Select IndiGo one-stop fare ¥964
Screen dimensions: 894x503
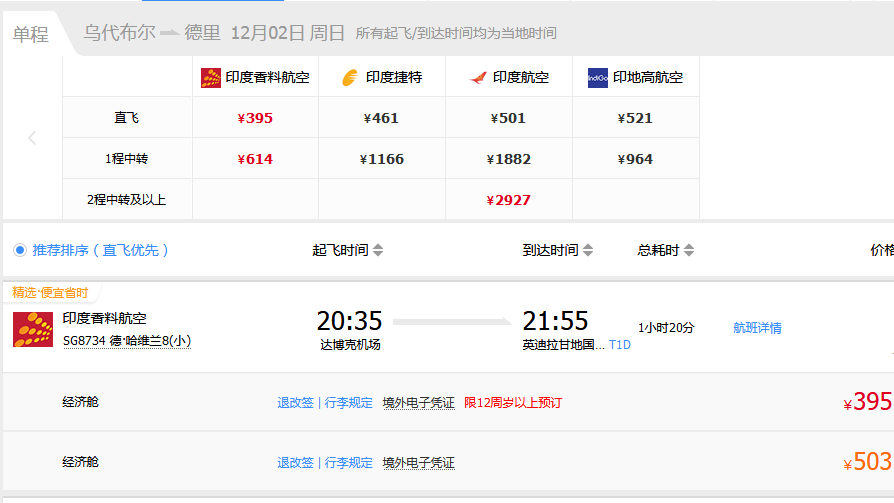point(635,159)
